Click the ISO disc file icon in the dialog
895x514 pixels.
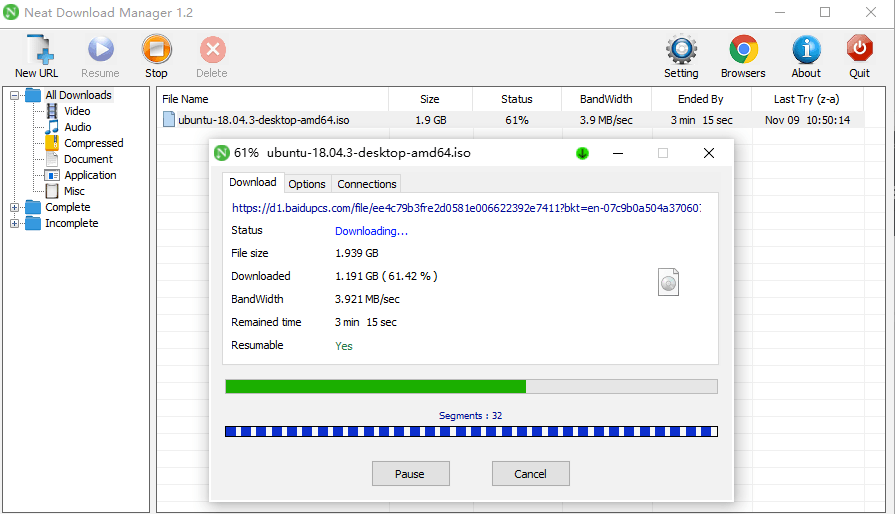pos(668,282)
